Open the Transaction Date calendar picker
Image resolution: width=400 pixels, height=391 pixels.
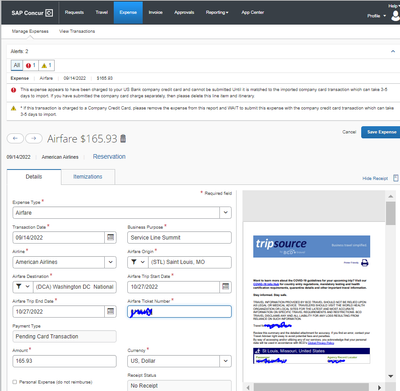[x=110, y=237]
